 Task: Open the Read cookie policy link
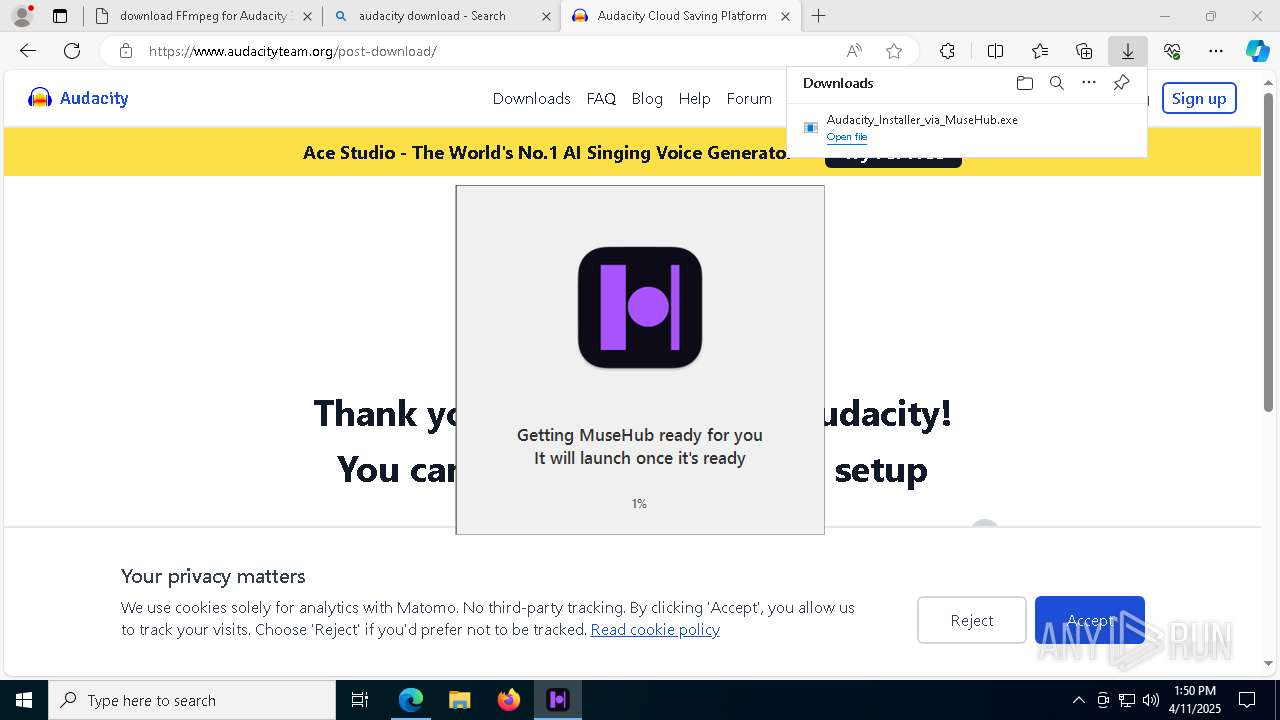(x=655, y=629)
